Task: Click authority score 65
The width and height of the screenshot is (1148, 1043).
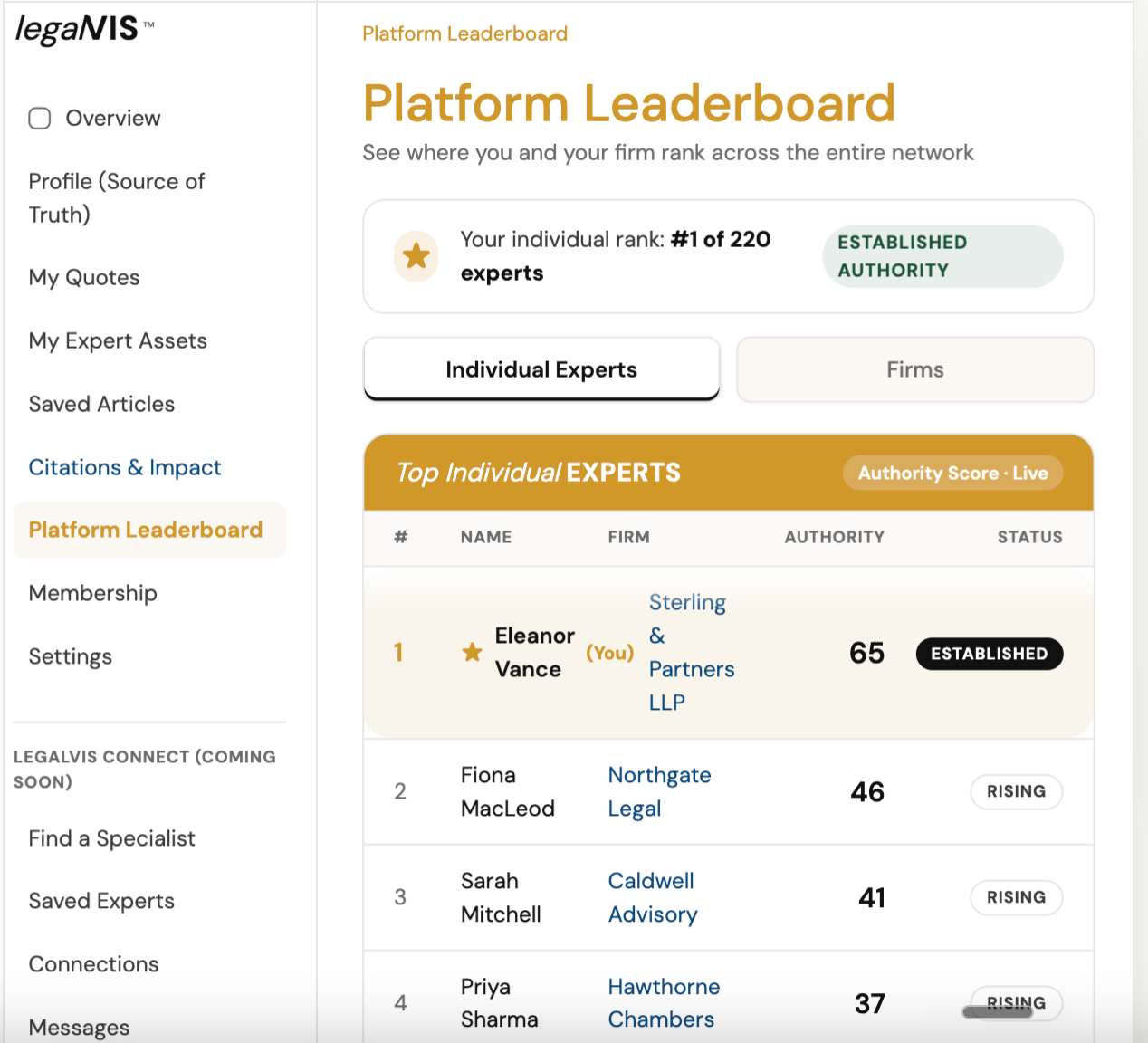Action: click(866, 653)
